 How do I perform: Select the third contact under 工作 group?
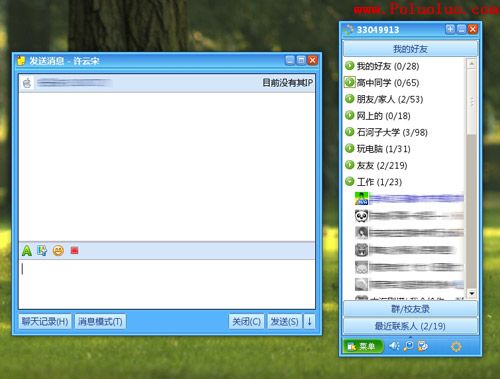click(410, 233)
